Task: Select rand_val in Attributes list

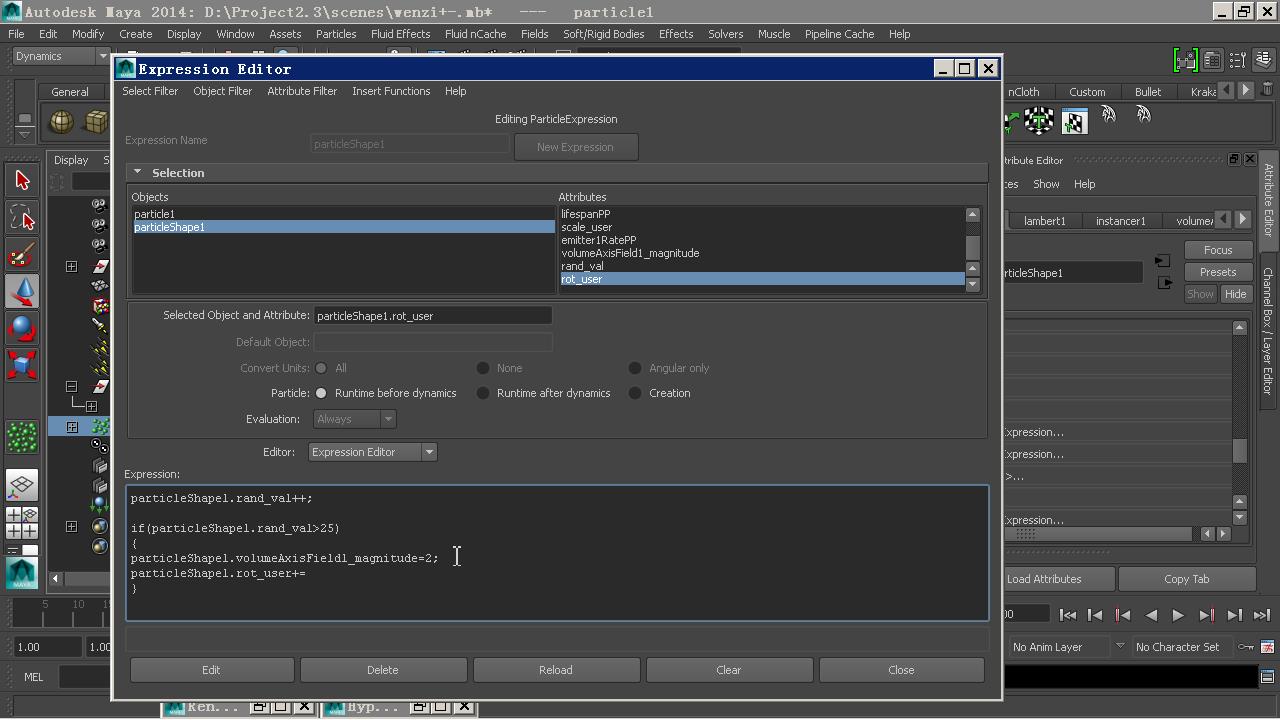Action: tap(582, 266)
